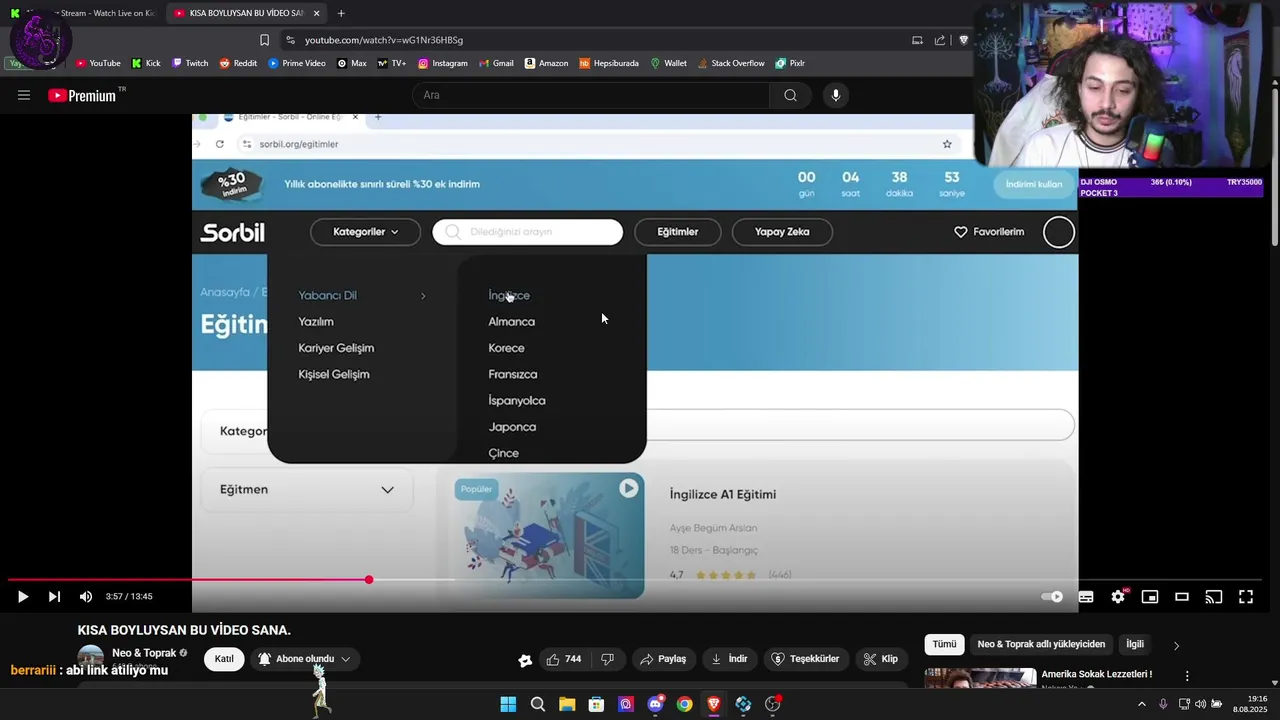Open options for Amerika Sokak Lezzetleri video
This screenshot has width=1280, height=720.
[1187, 677]
